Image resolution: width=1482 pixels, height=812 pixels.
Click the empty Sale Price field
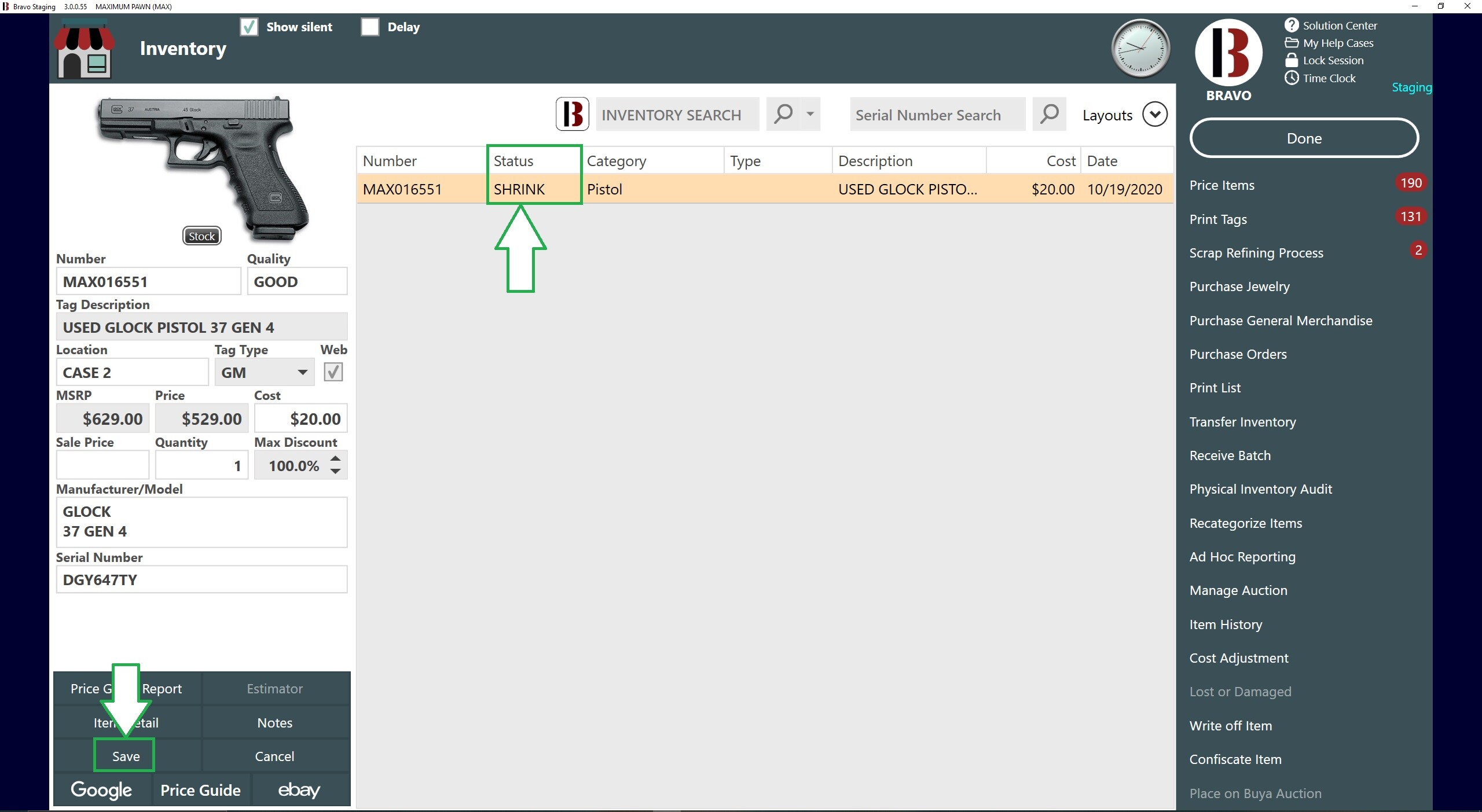[x=102, y=465]
